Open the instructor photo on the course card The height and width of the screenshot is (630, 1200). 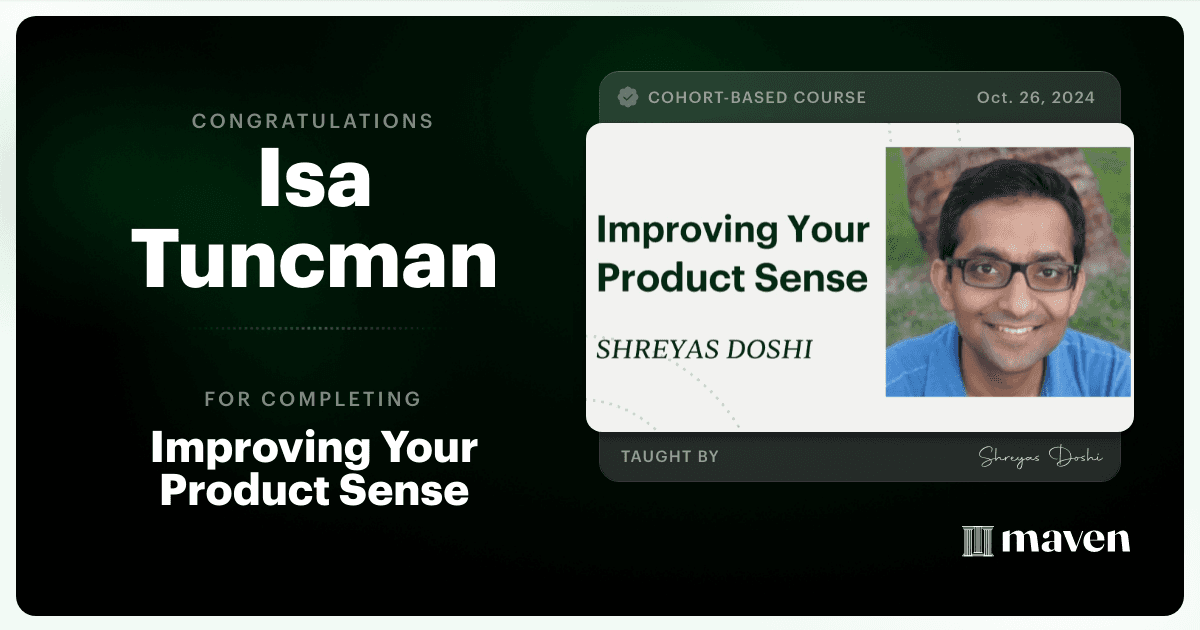1008,272
